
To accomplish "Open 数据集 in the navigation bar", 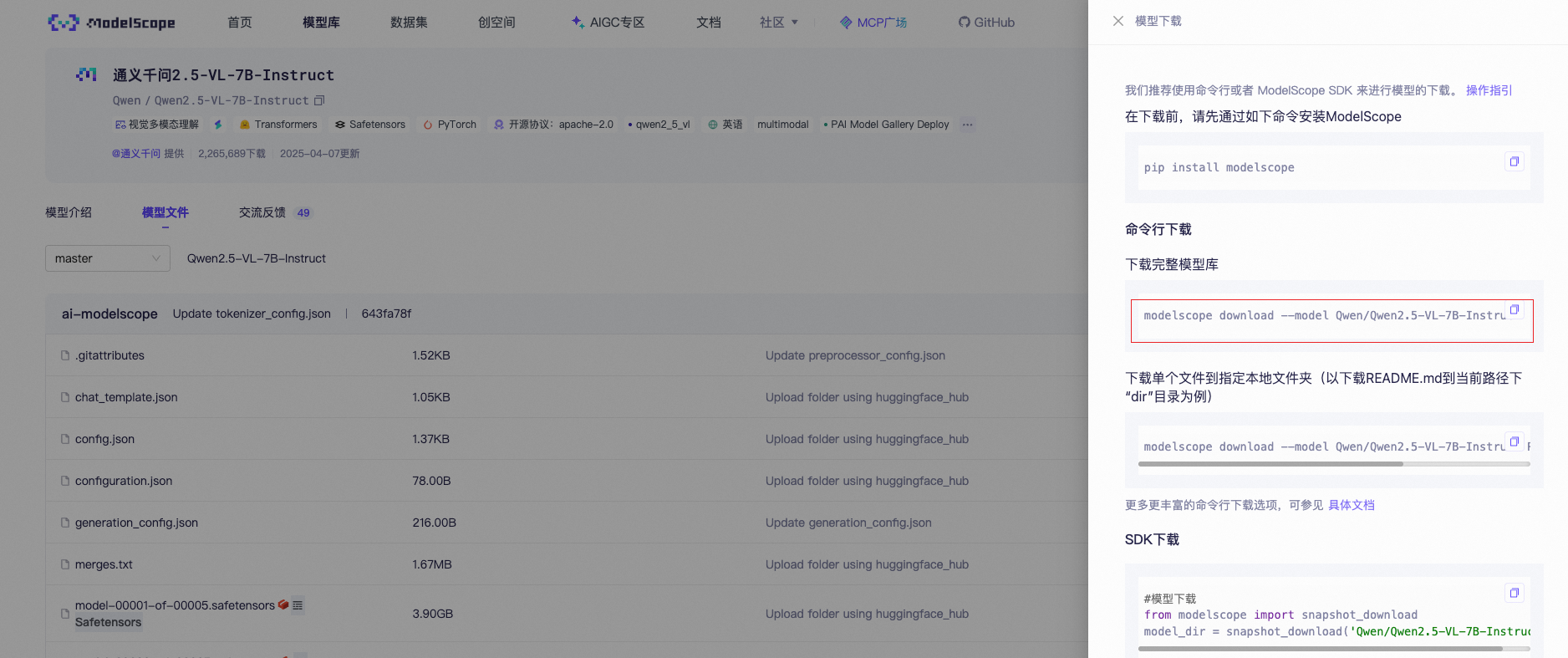I will pos(409,23).
